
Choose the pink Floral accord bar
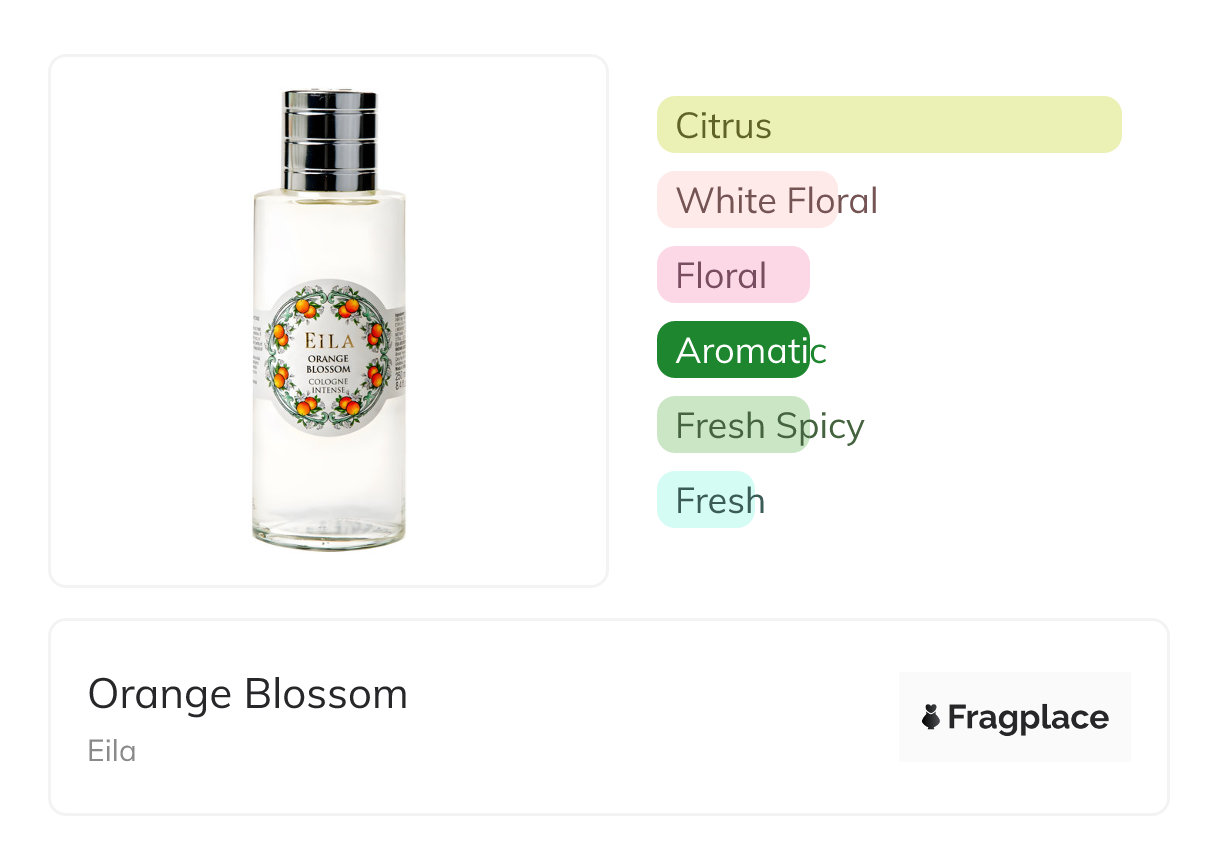tap(732, 275)
